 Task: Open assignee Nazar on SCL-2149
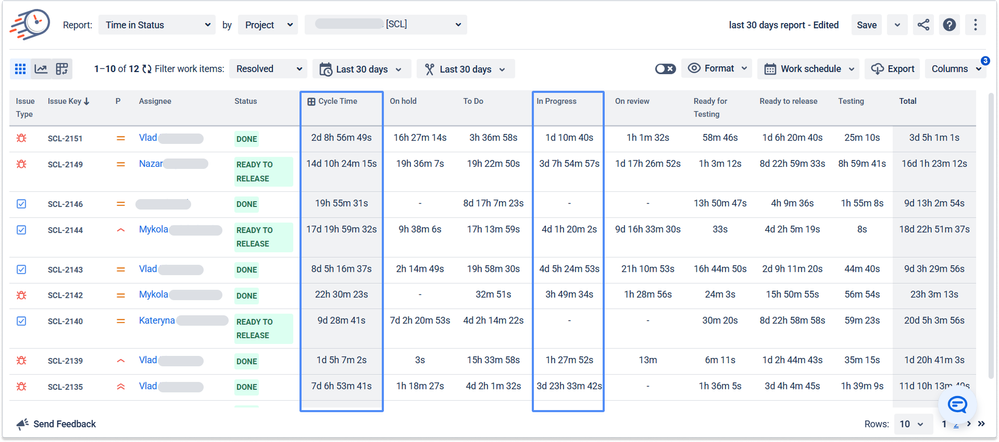[x=150, y=164]
